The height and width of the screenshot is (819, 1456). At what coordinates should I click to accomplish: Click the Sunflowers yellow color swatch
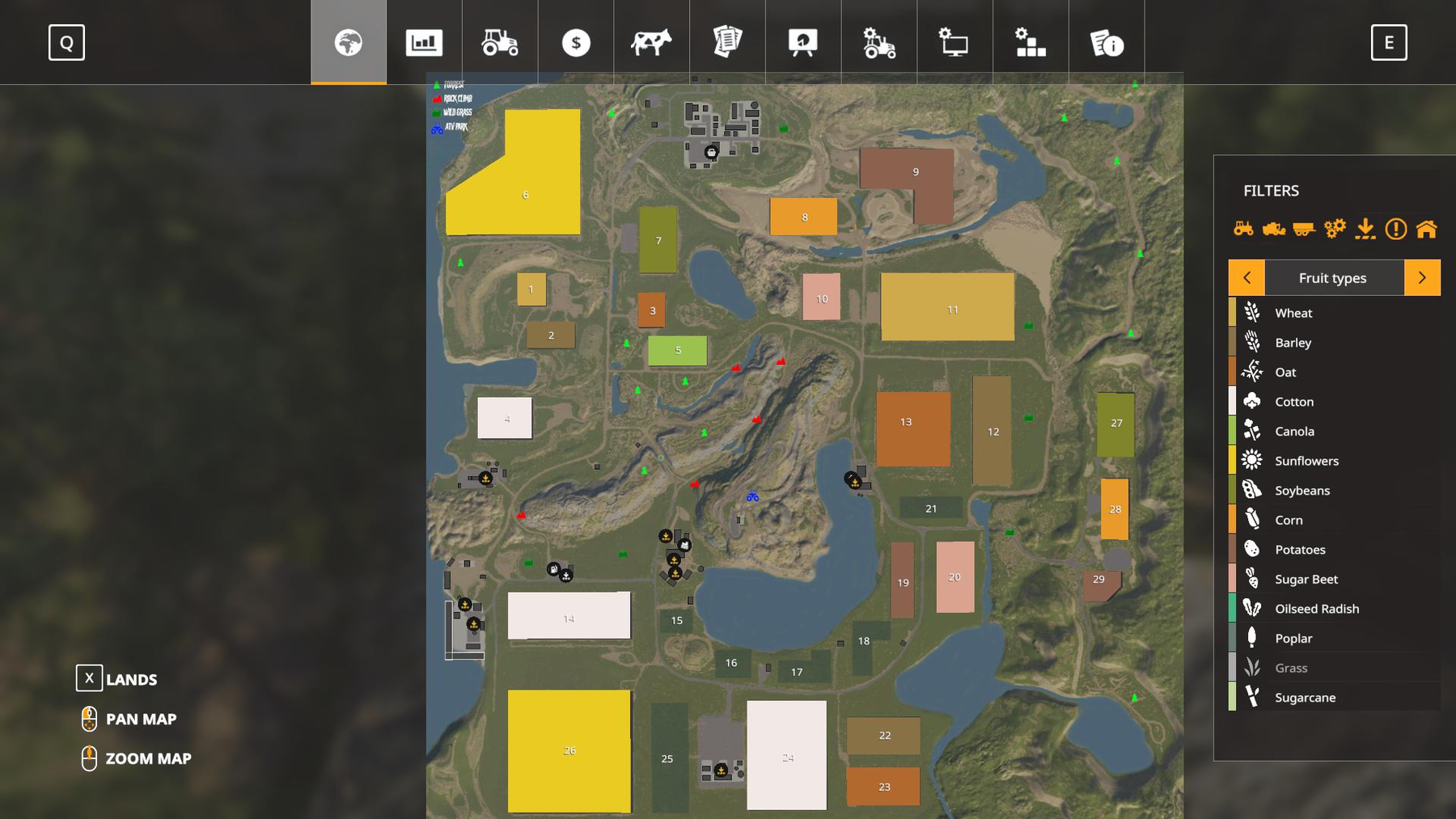tap(1232, 461)
